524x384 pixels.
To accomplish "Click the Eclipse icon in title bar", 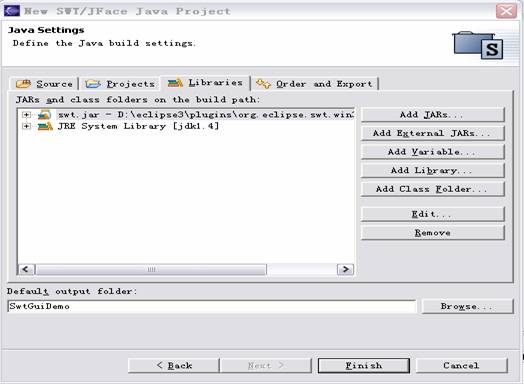I will point(12,11).
